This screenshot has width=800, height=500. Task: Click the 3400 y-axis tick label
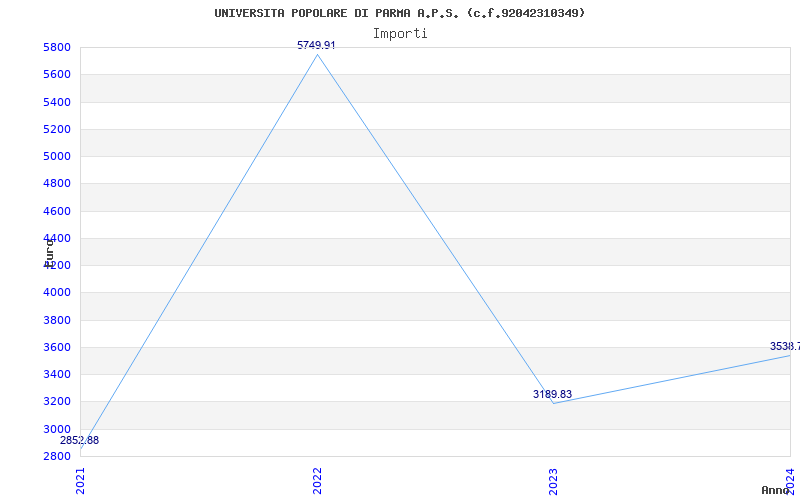pos(57,374)
